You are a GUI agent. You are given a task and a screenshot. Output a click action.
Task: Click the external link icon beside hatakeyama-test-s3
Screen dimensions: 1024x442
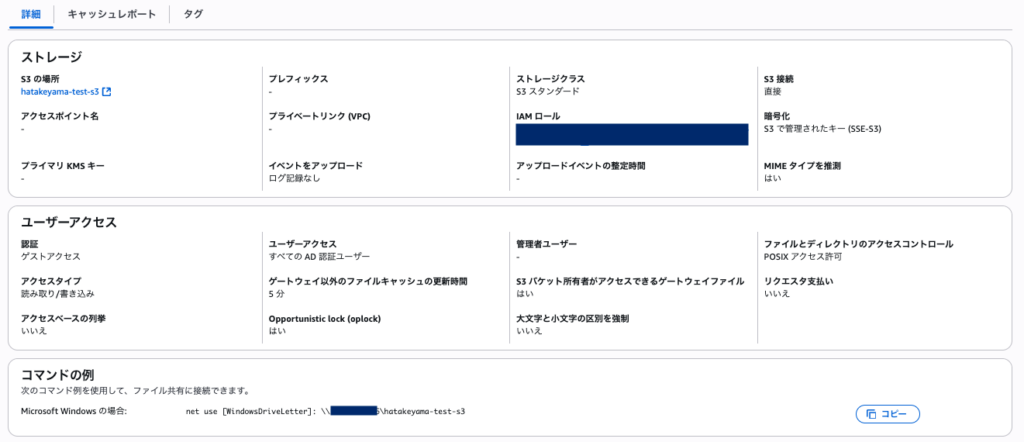[x=106, y=92]
